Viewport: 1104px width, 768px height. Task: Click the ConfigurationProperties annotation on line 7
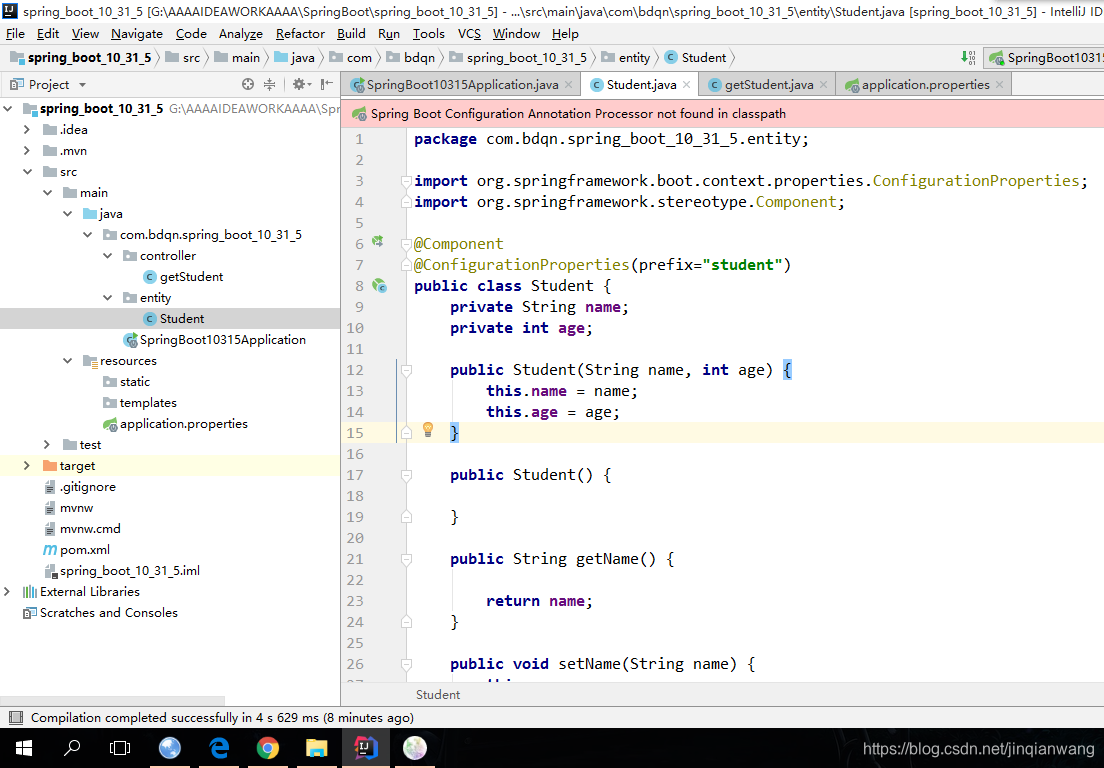[x=521, y=265]
